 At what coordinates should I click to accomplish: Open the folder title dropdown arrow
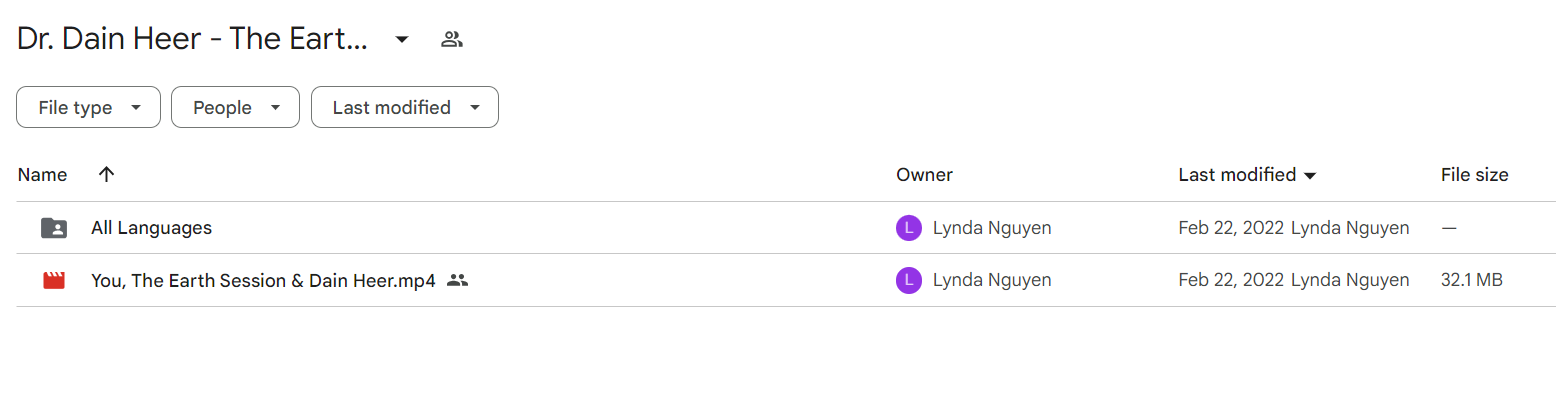pyautogui.click(x=401, y=40)
